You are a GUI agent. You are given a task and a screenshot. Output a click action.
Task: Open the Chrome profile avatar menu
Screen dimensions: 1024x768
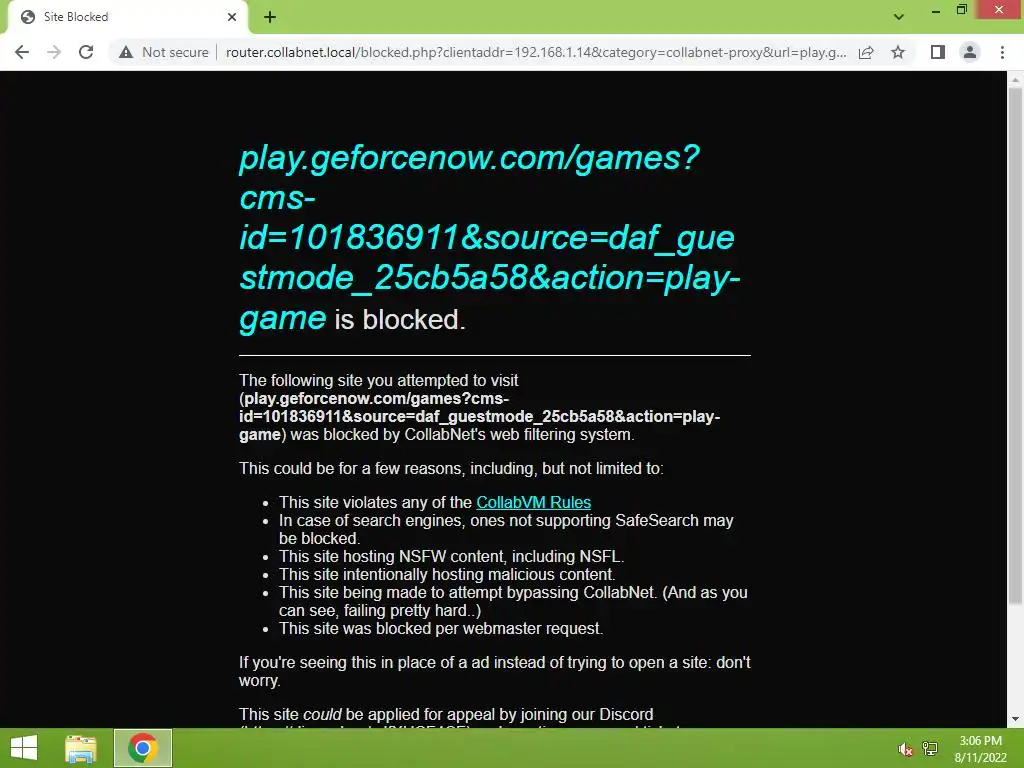[x=970, y=52]
